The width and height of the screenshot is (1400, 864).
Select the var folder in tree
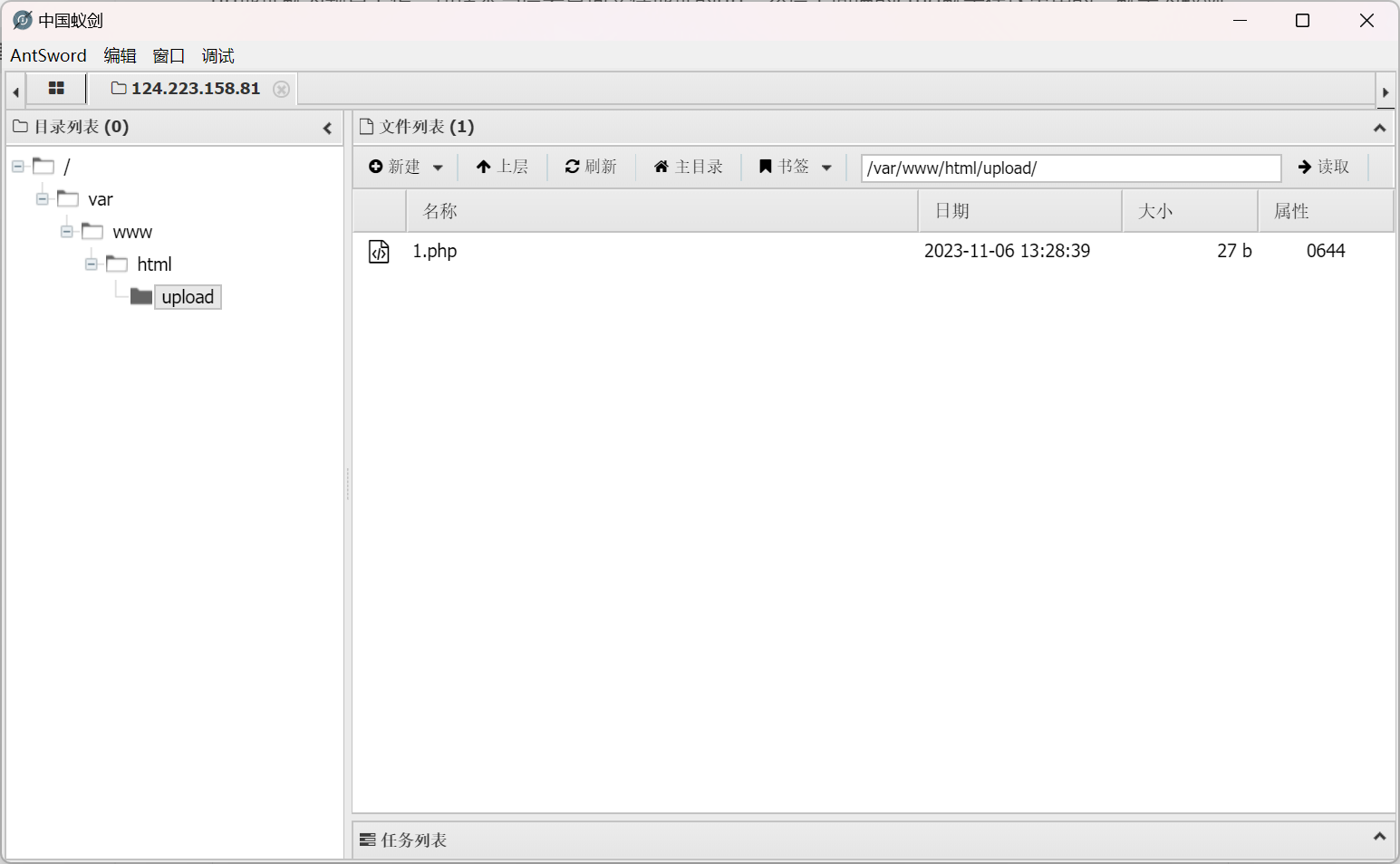(x=101, y=199)
